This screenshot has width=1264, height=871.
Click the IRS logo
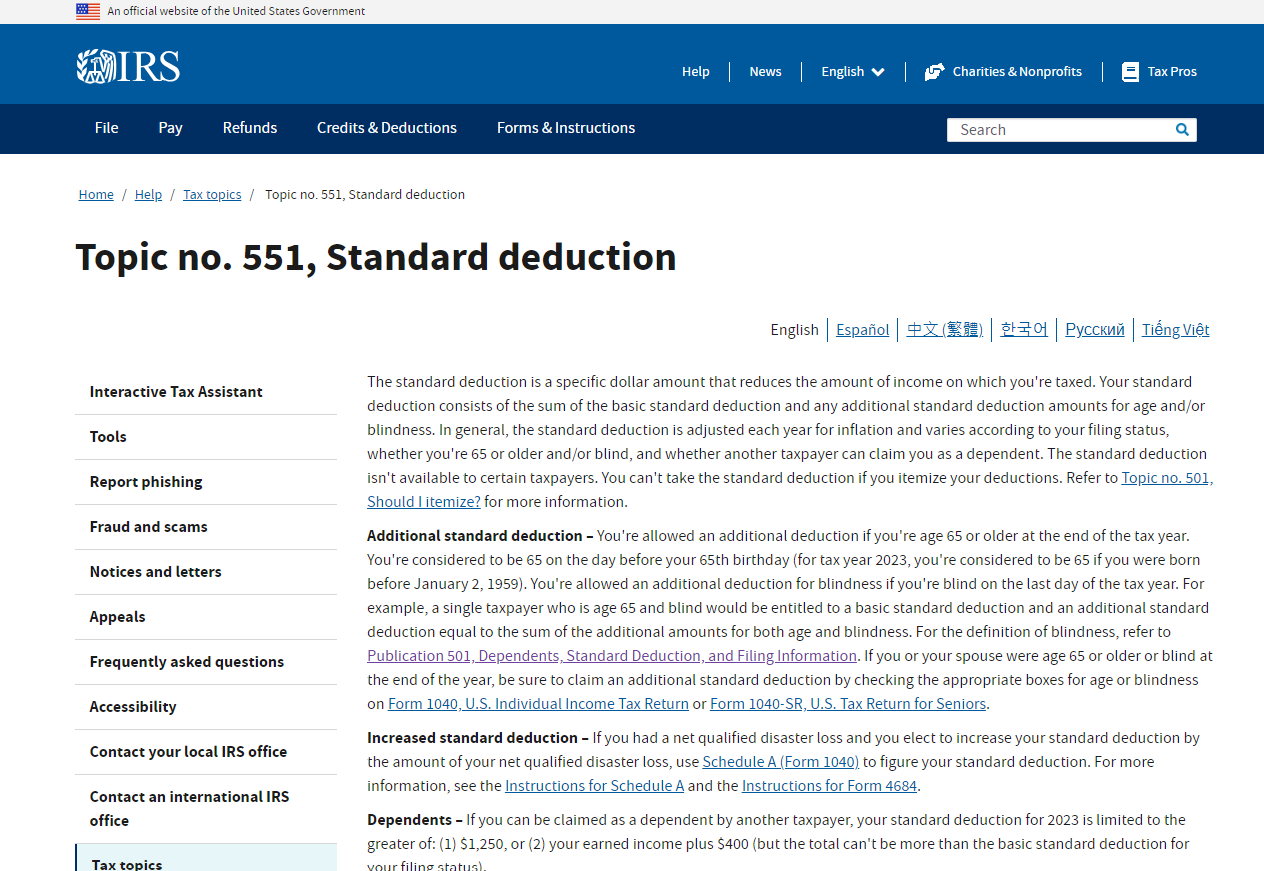click(128, 67)
